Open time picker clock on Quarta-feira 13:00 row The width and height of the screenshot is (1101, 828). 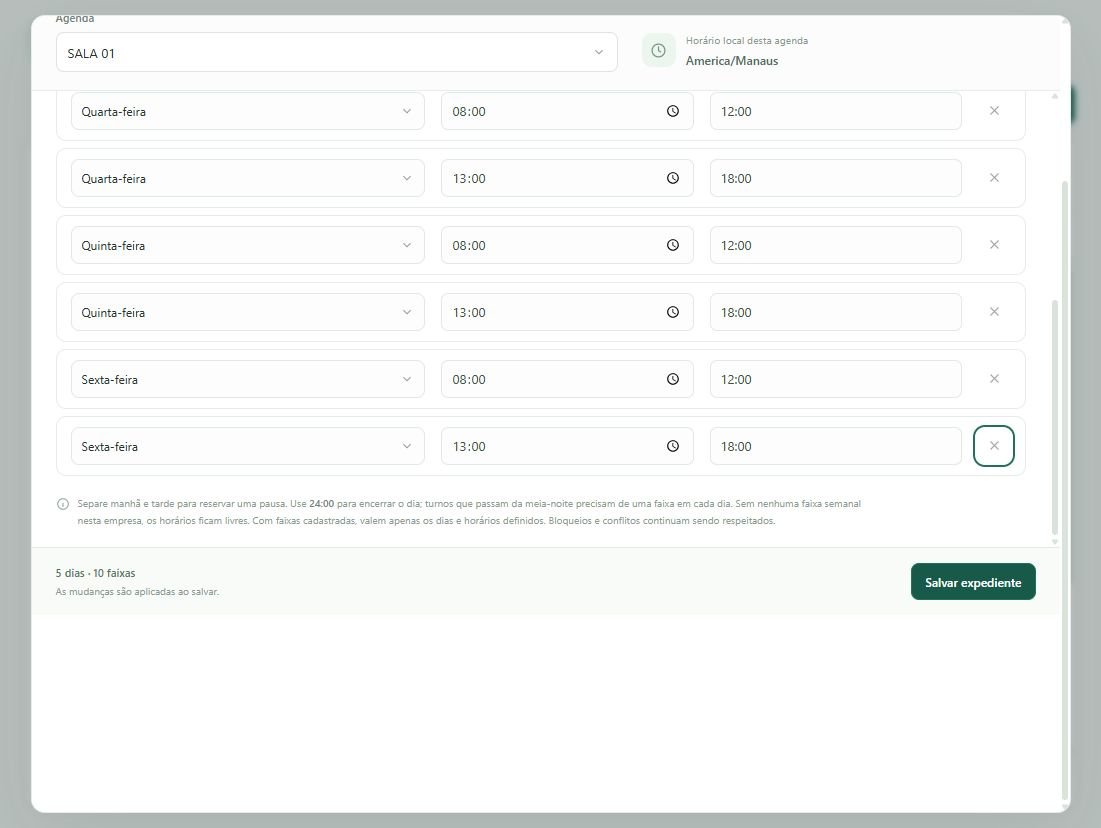[673, 178]
